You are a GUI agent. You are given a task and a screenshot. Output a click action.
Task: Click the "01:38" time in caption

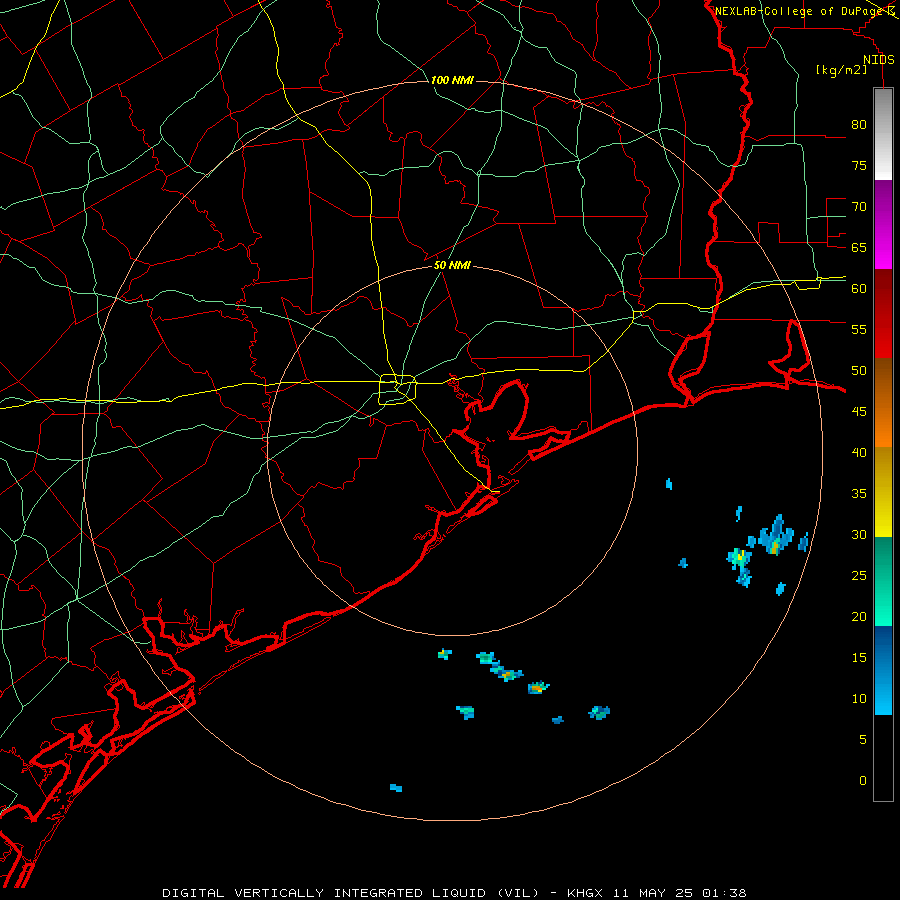coord(726,893)
